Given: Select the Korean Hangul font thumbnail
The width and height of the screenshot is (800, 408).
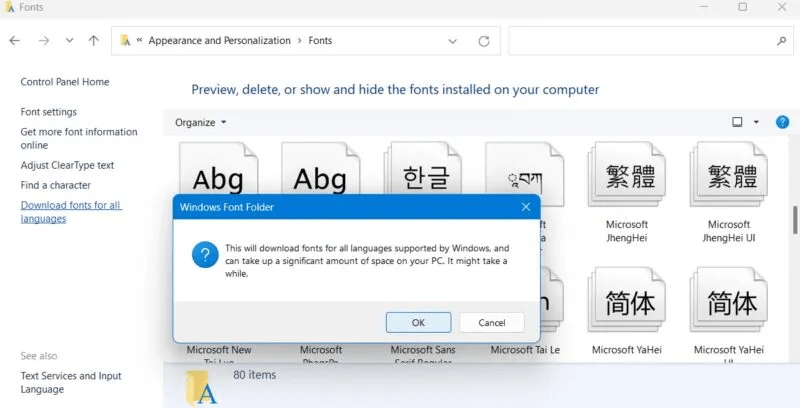Looking at the screenshot, I should [423, 168].
